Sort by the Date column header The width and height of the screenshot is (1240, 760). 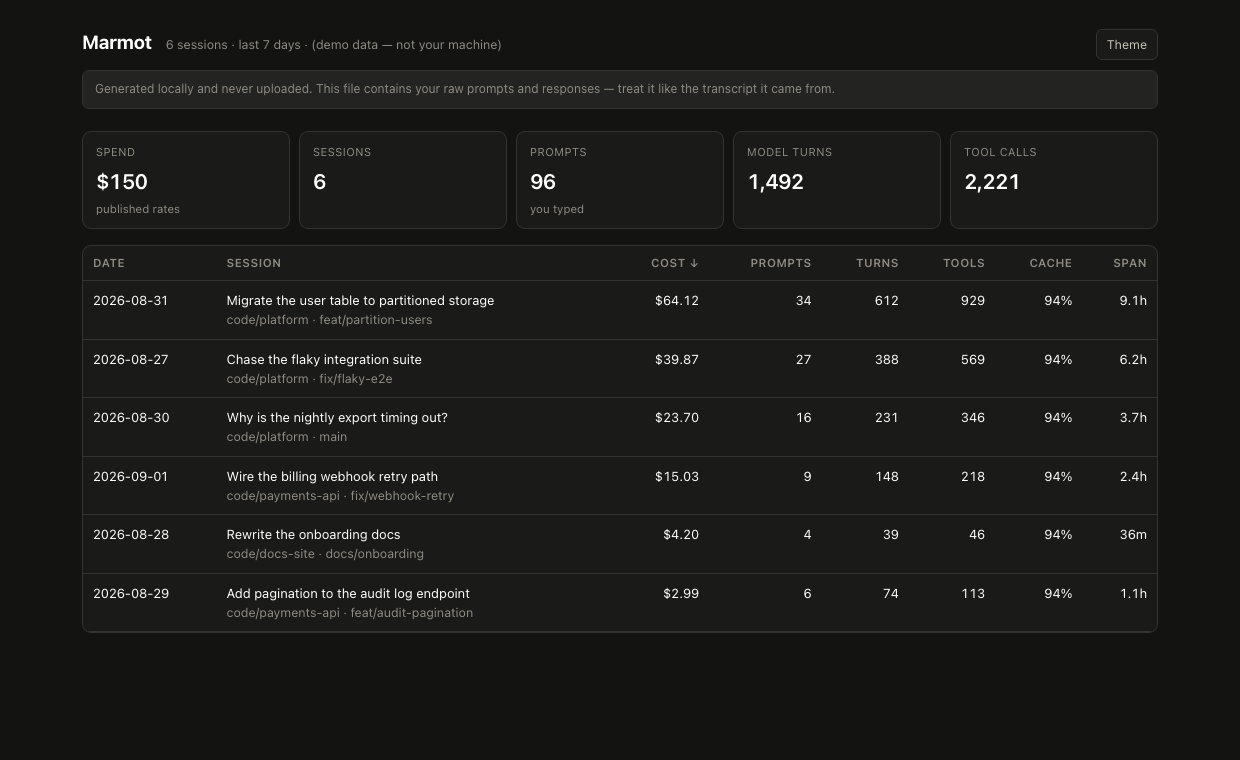coord(109,263)
